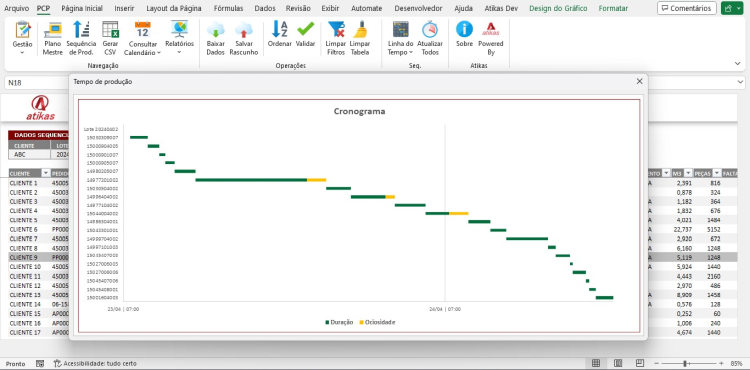Switch to the Página Inicial tab
This screenshot has width=750, height=370.
[x=82, y=8]
